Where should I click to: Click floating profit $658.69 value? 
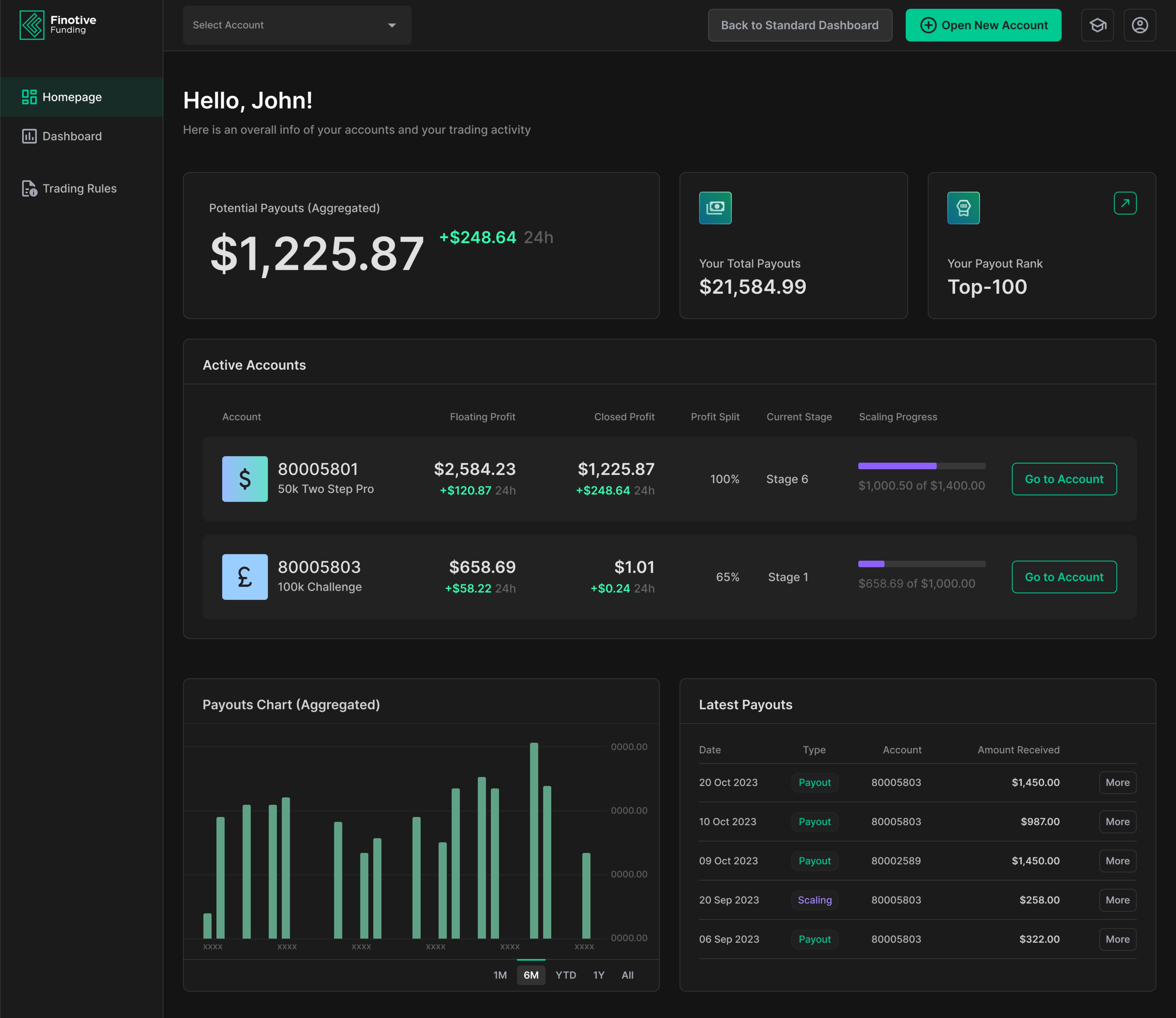[x=483, y=567]
